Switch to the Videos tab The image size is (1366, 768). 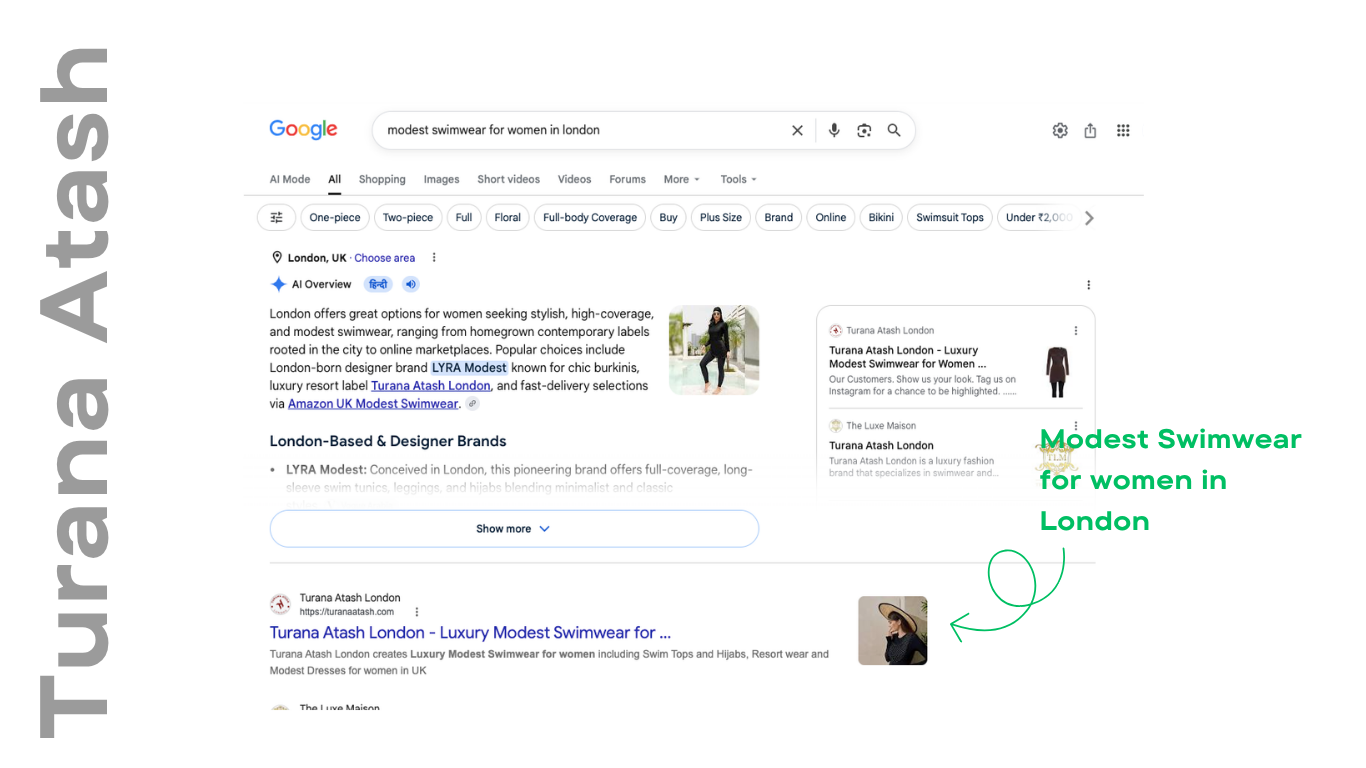coord(574,179)
